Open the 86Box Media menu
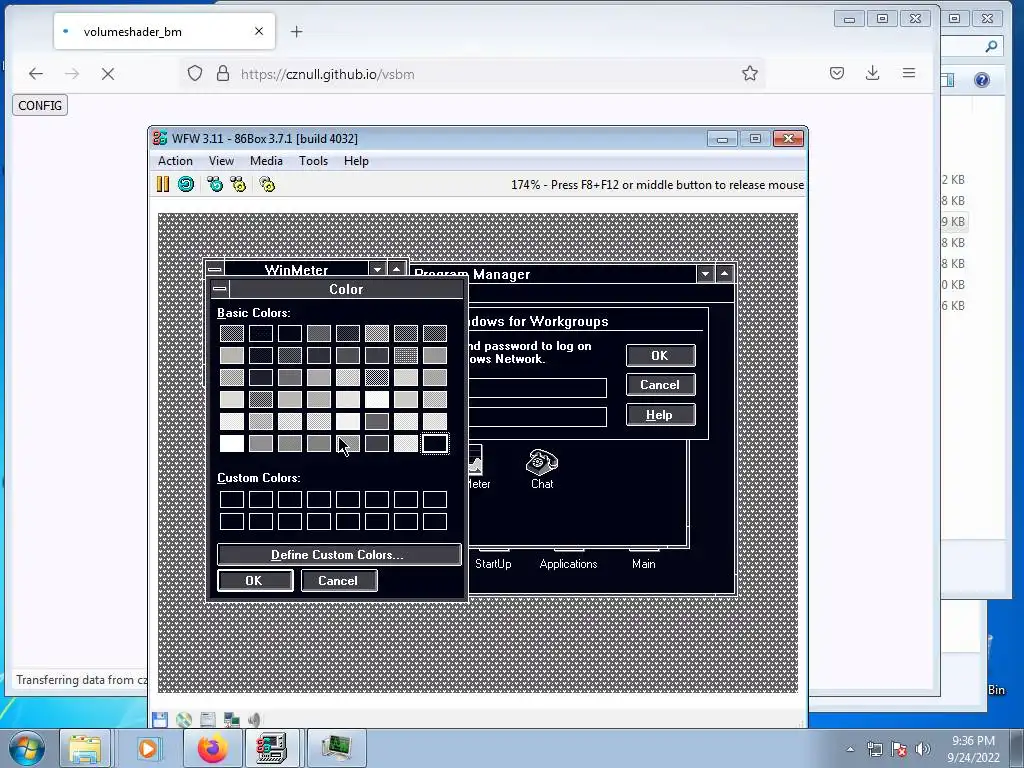The image size is (1024, 768). point(266,161)
